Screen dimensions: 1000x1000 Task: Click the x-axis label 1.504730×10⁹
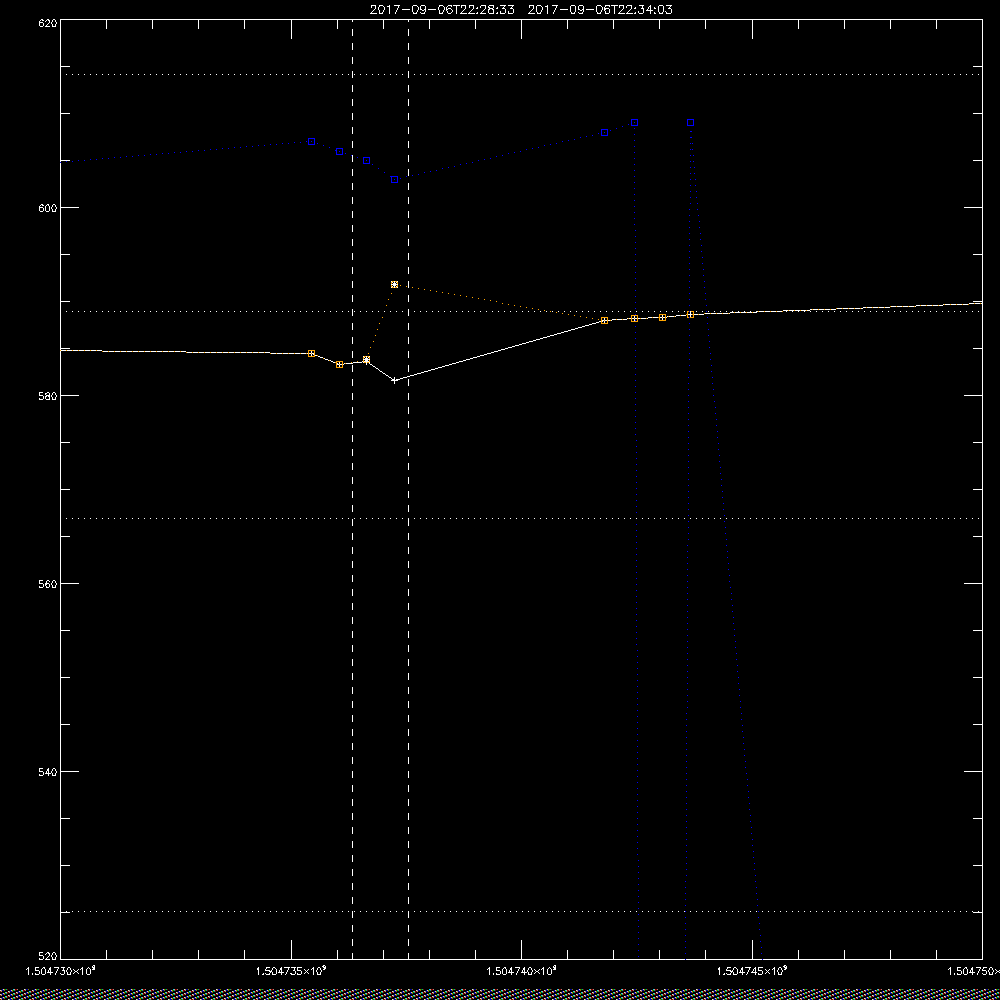pyautogui.click(x=61, y=971)
